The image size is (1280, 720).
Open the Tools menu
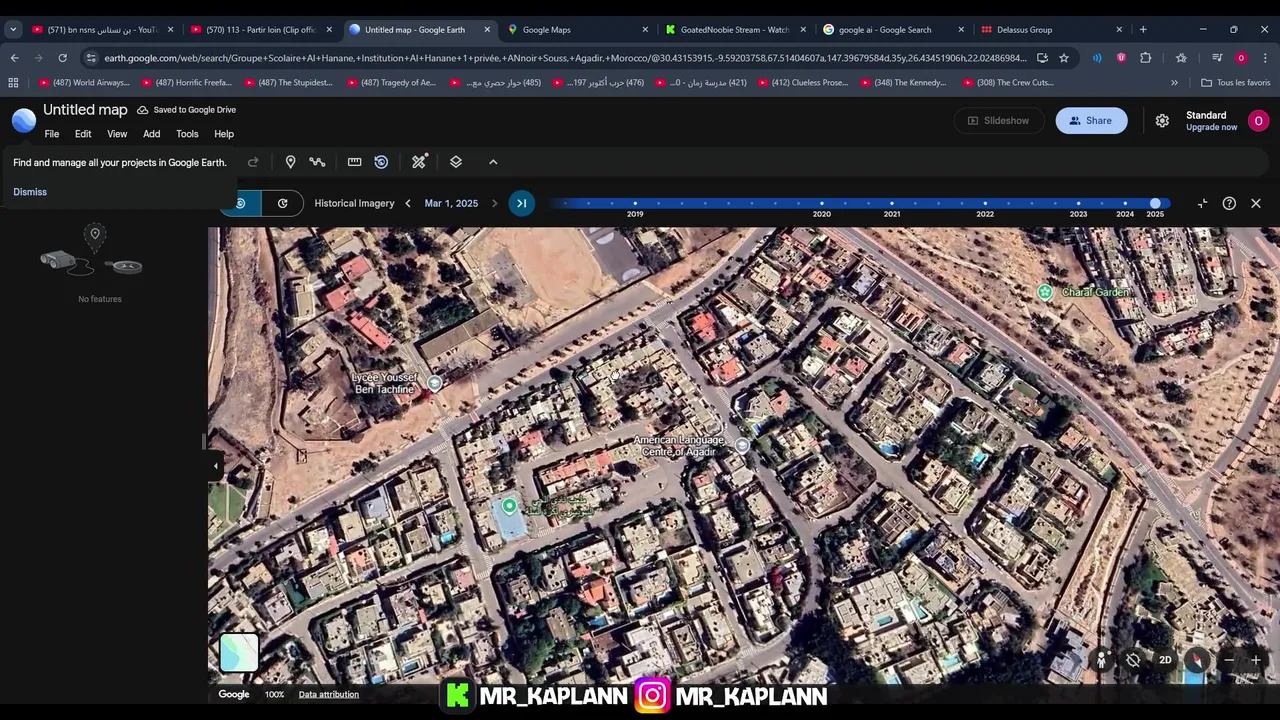(187, 134)
